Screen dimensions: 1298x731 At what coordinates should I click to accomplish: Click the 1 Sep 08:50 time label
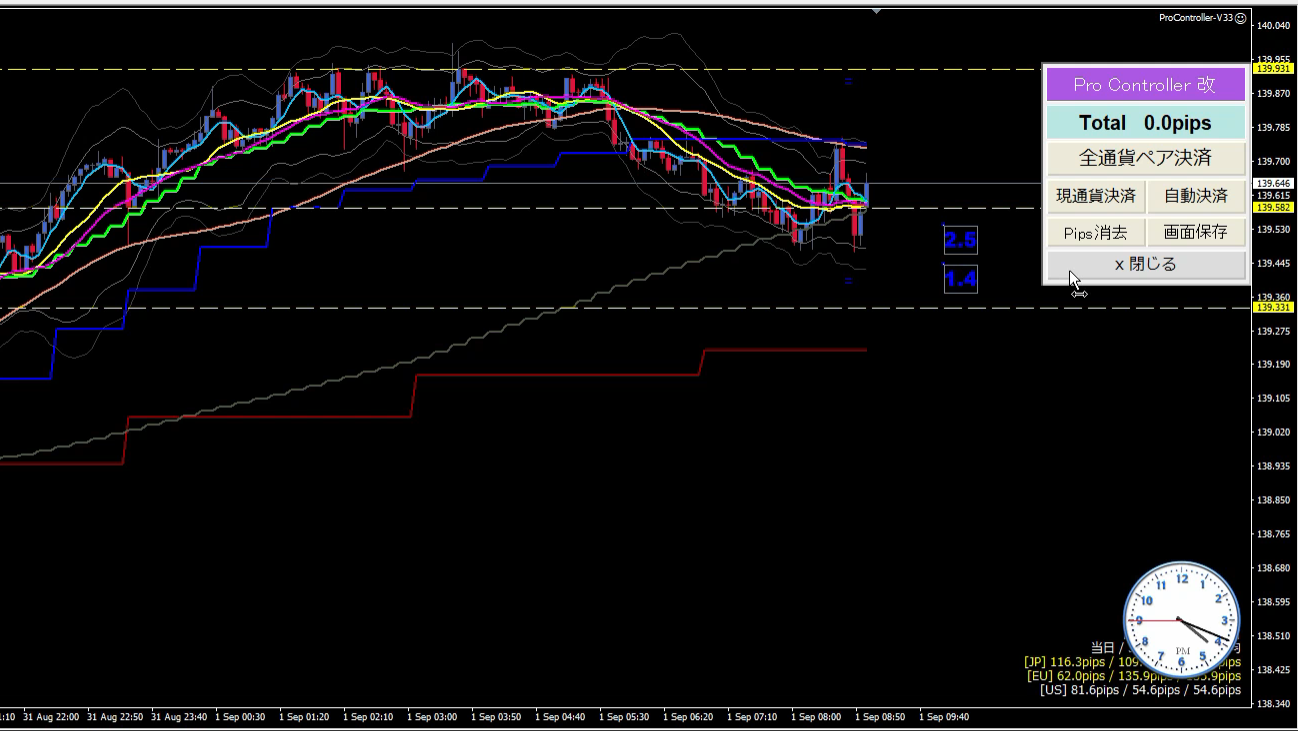tap(880, 717)
